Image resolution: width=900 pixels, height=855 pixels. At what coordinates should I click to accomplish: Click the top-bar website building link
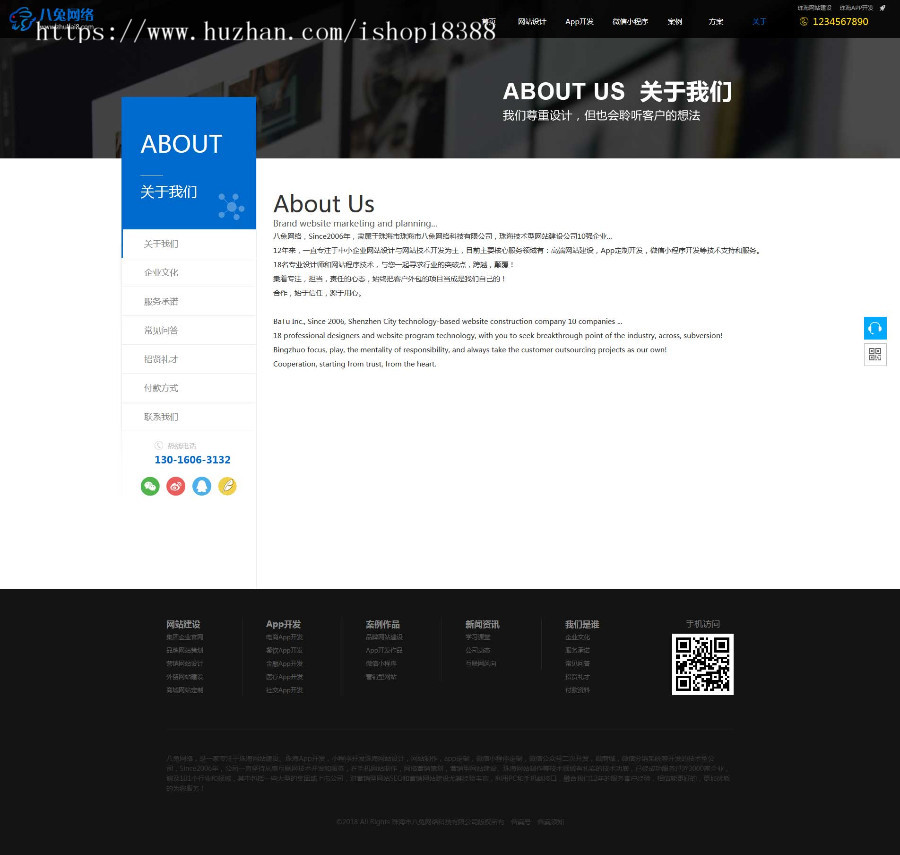click(814, 8)
